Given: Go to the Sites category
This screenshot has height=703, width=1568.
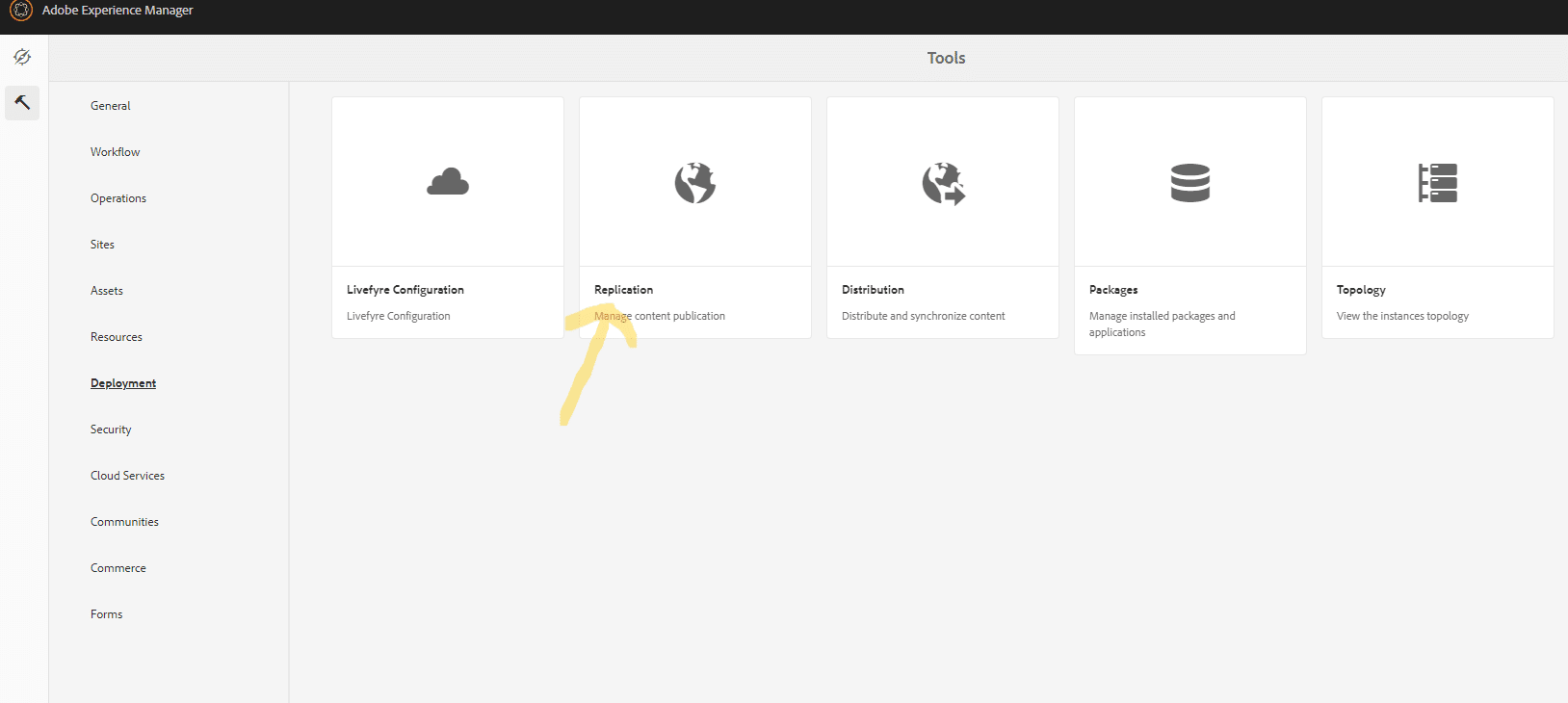Looking at the screenshot, I should click(102, 245).
